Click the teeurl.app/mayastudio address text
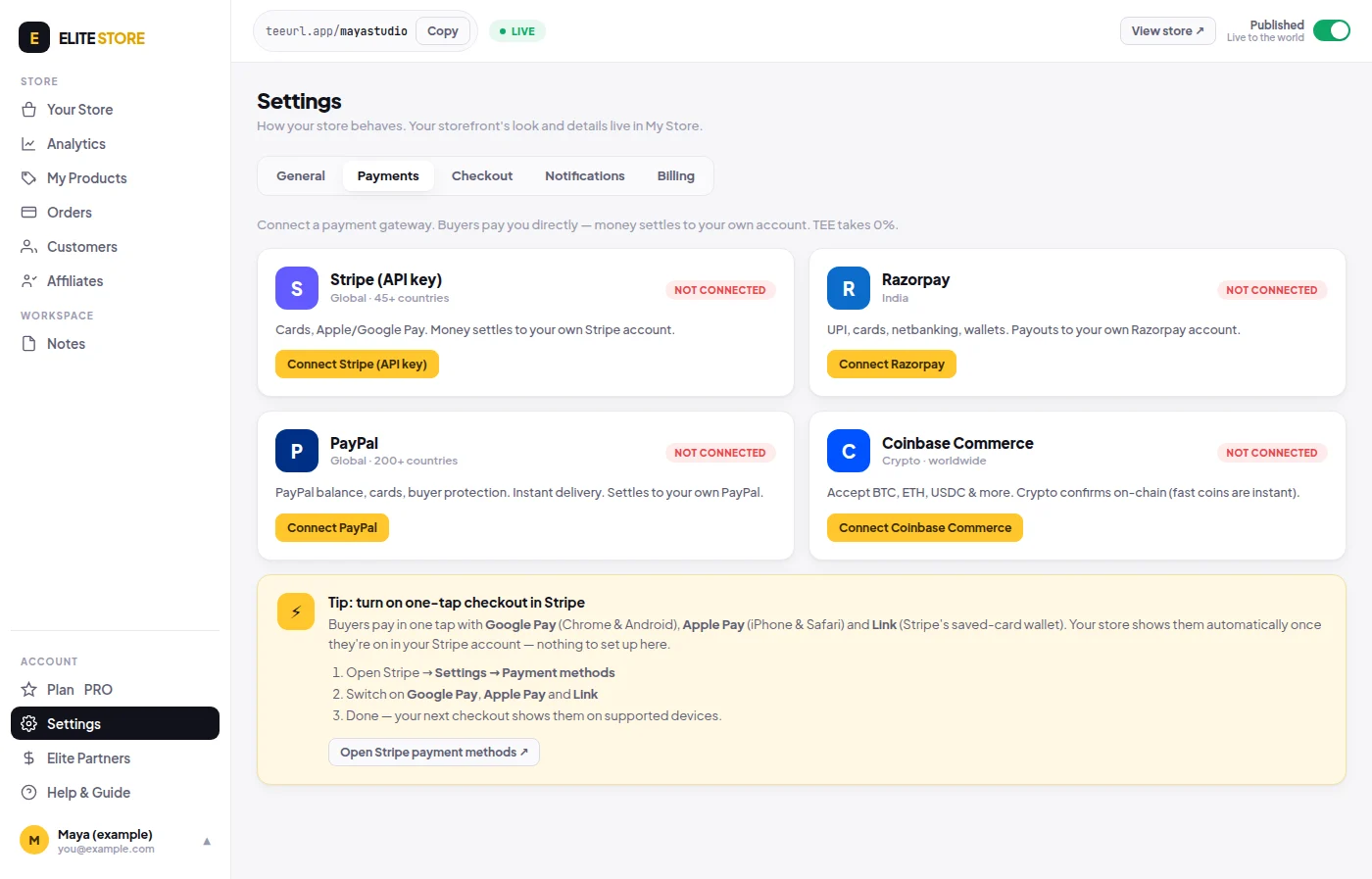1372x879 pixels. coord(336,31)
